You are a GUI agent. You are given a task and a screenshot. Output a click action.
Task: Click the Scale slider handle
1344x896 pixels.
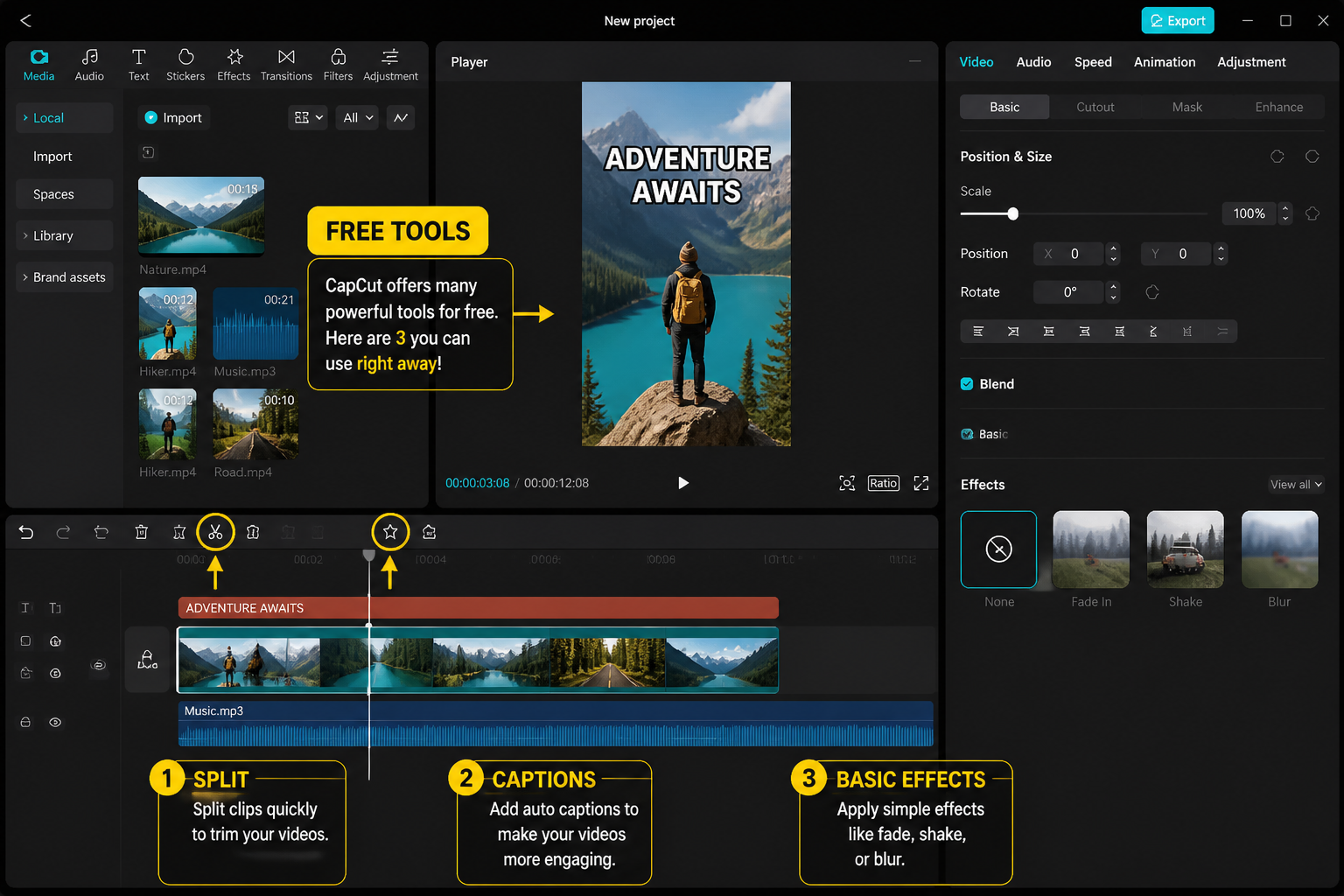[1012, 213]
